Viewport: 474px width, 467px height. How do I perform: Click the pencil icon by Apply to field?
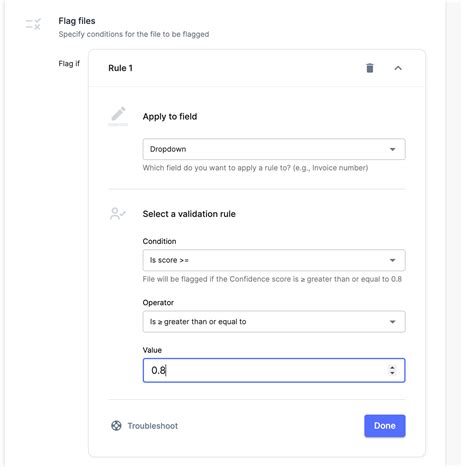pos(118,116)
